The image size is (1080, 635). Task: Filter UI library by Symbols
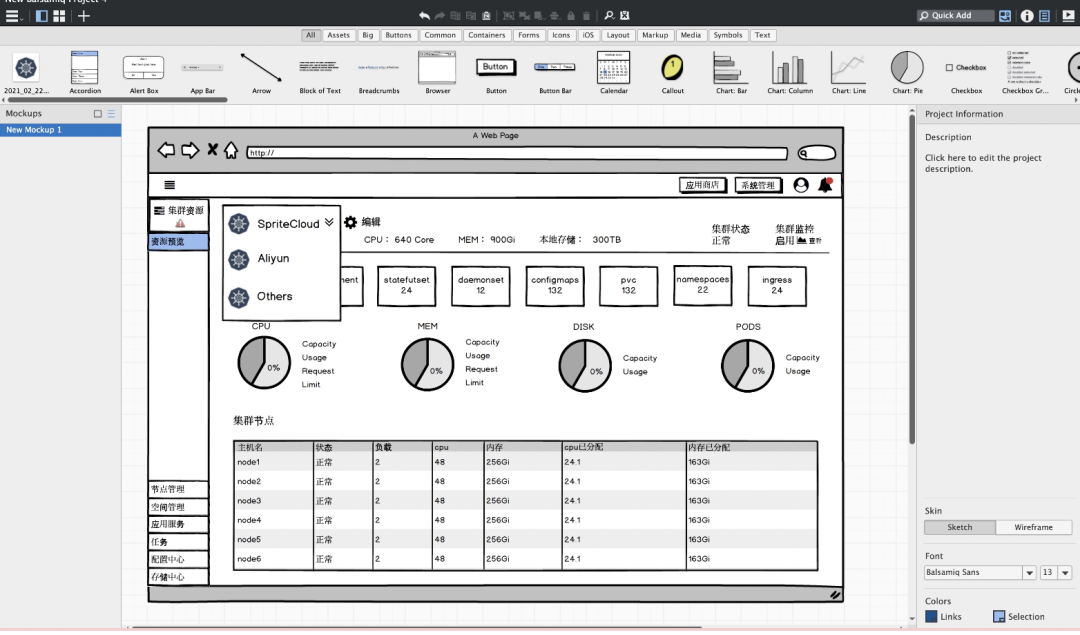click(x=727, y=35)
